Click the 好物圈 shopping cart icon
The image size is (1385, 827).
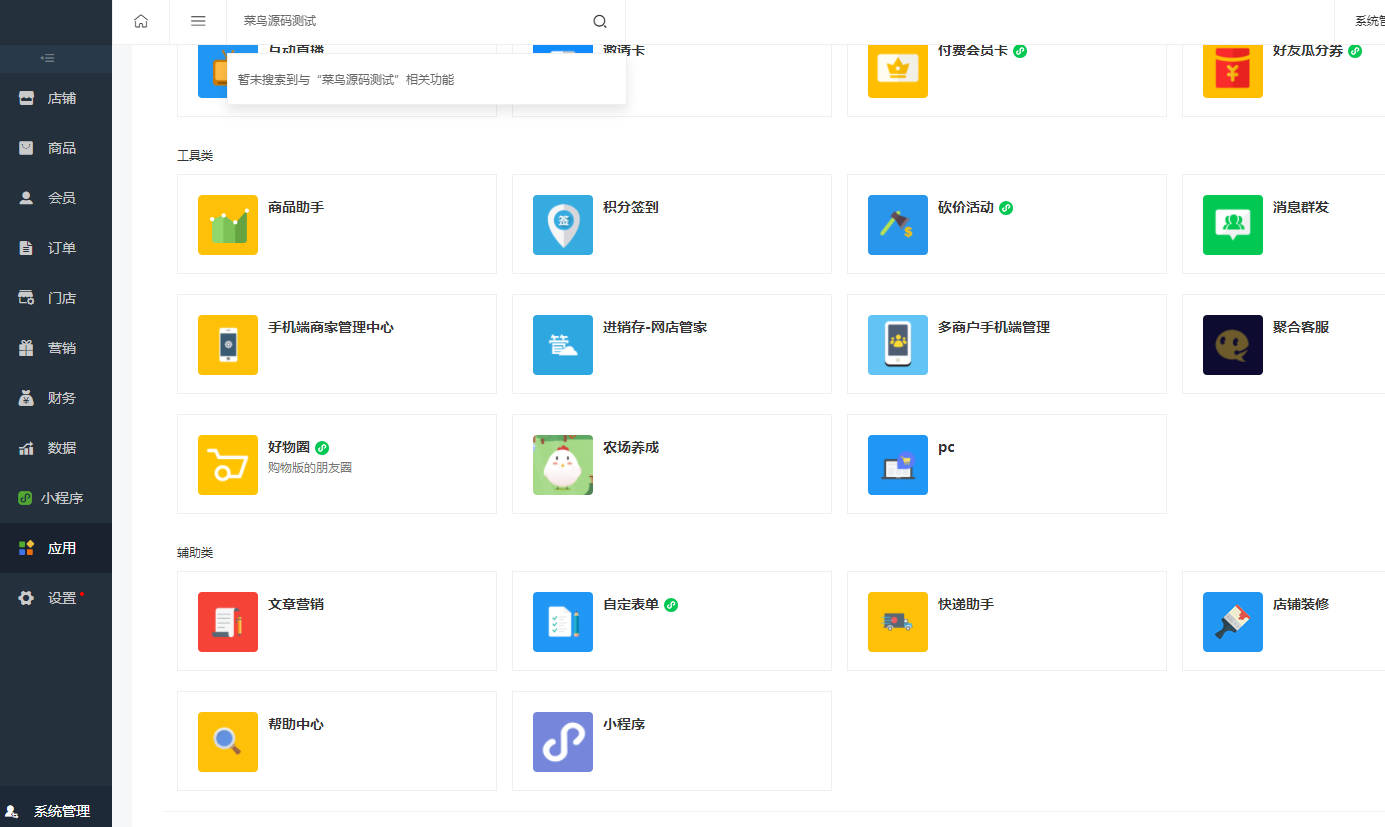tap(228, 465)
